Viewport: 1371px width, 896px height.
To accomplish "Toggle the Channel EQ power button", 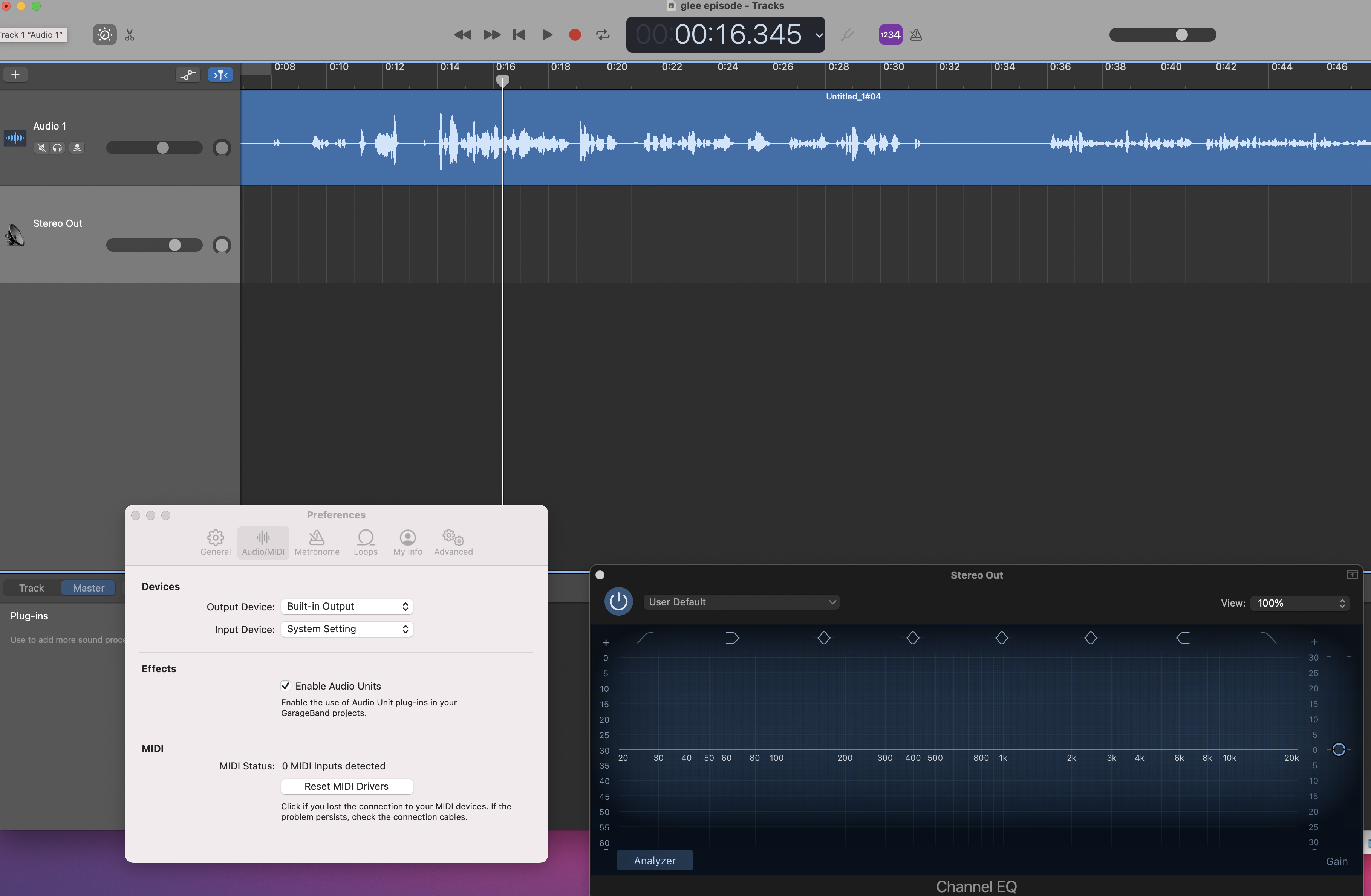I will (x=618, y=601).
